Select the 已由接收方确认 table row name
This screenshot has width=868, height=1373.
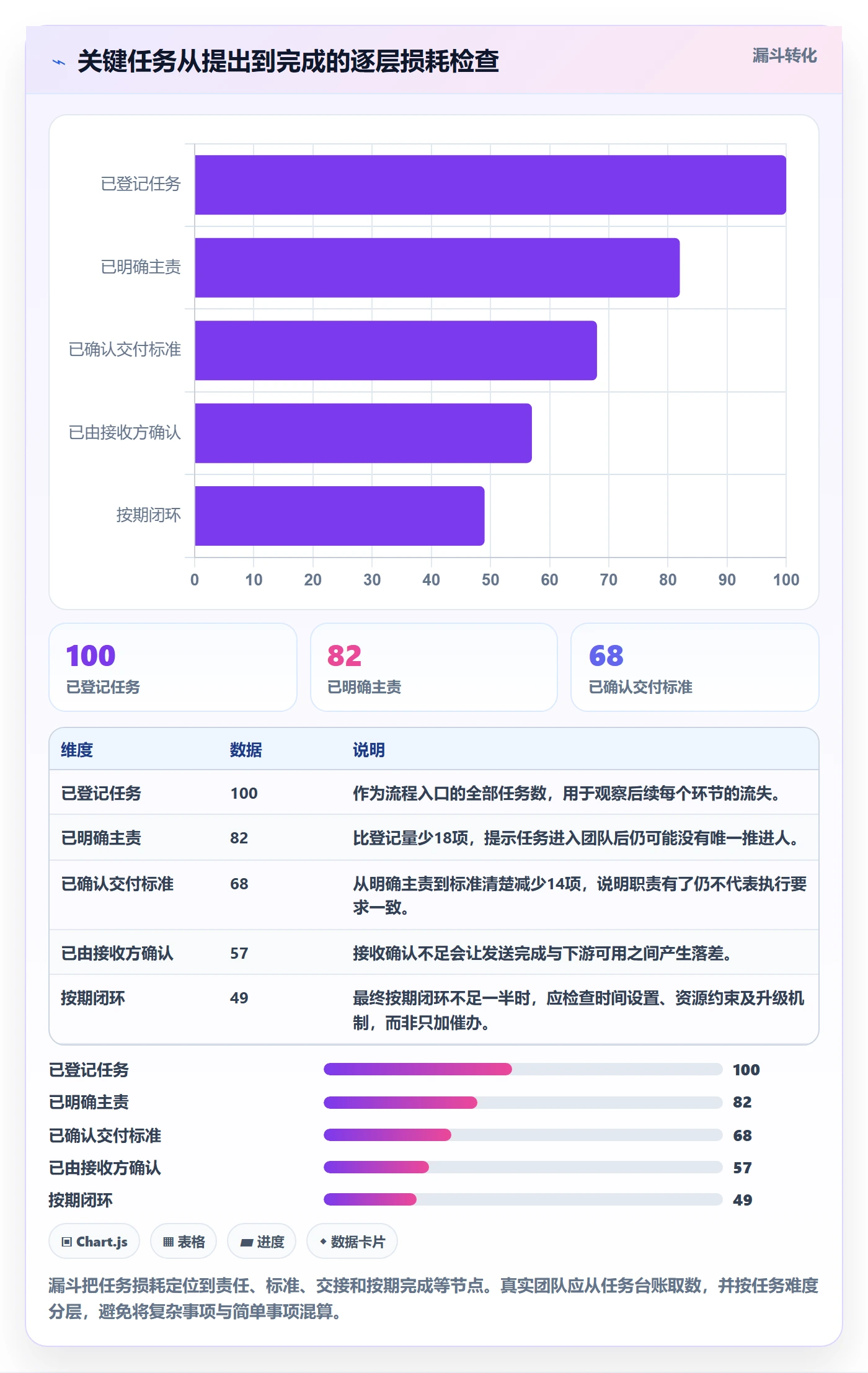click(x=117, y=953)
